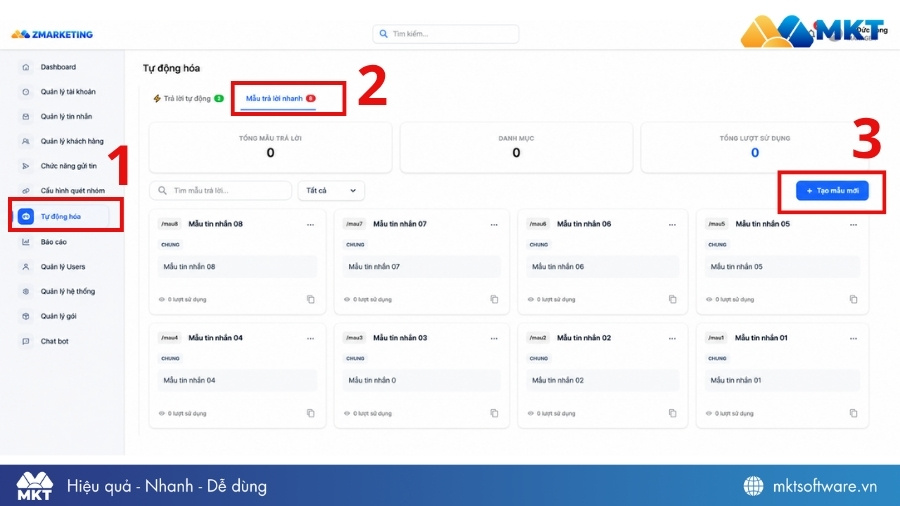This screenshot has height=506, width=900.
Task: Click the Mẫu tin nhắn 03 card title
Action: pyautogui.click(x=400, y=338)
